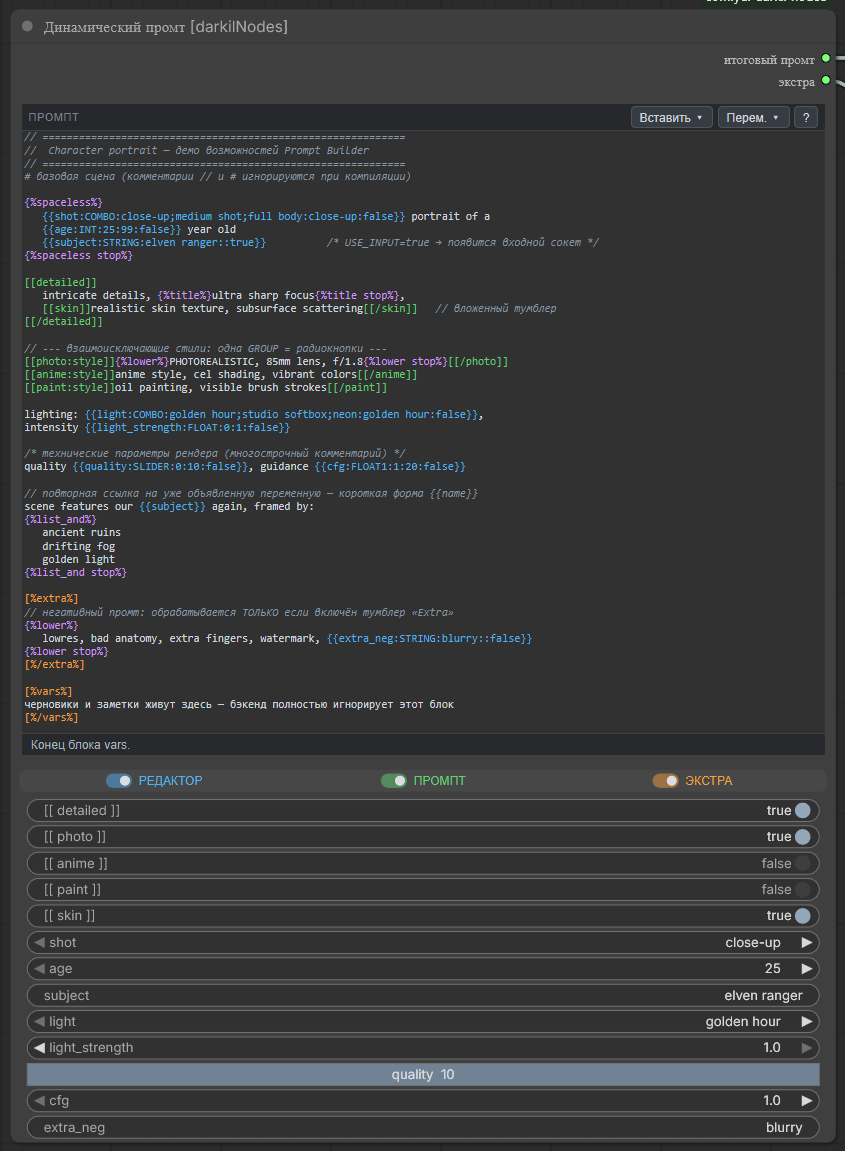
Task: Click the age value 25
Action: point(772,968)
